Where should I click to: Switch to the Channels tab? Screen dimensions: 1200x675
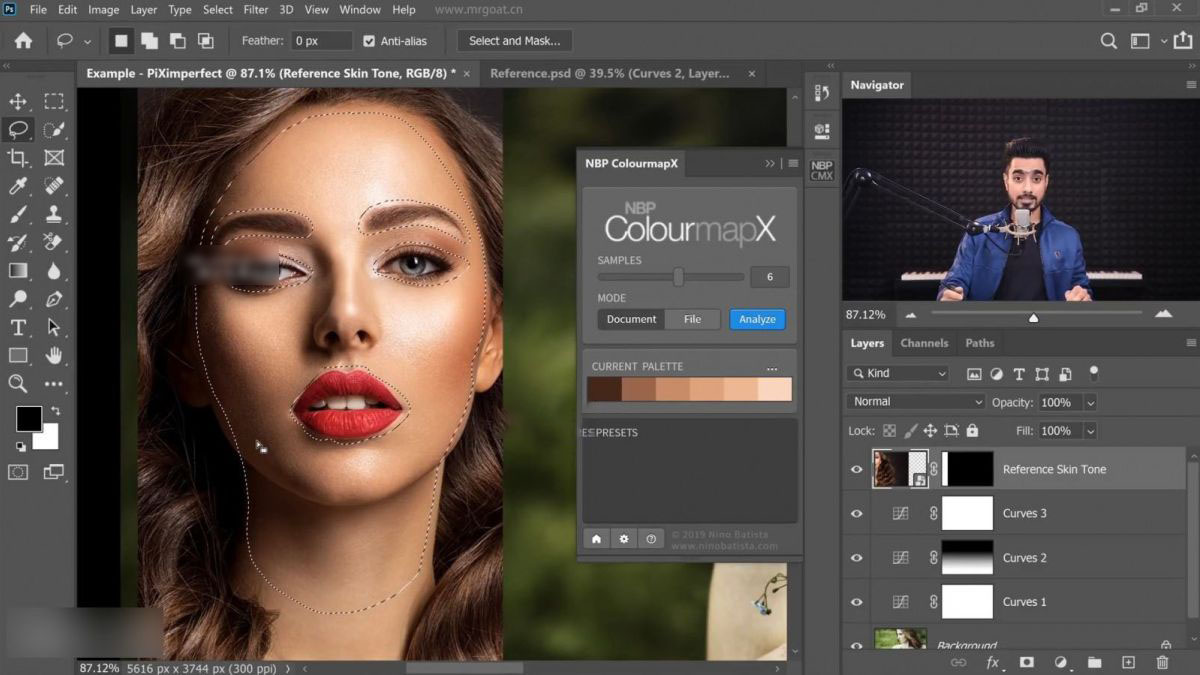click(x=924, y=343)
